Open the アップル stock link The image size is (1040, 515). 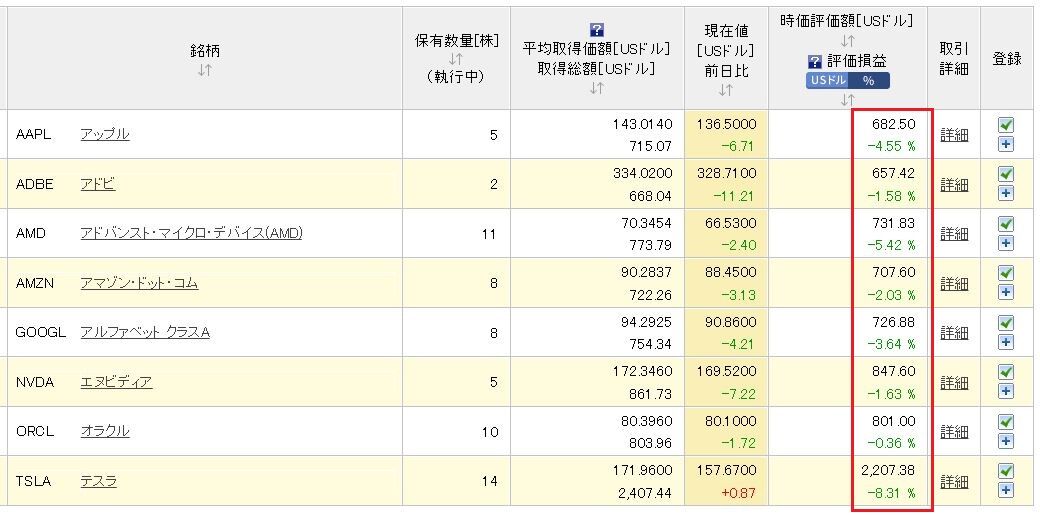pos(105,134)
